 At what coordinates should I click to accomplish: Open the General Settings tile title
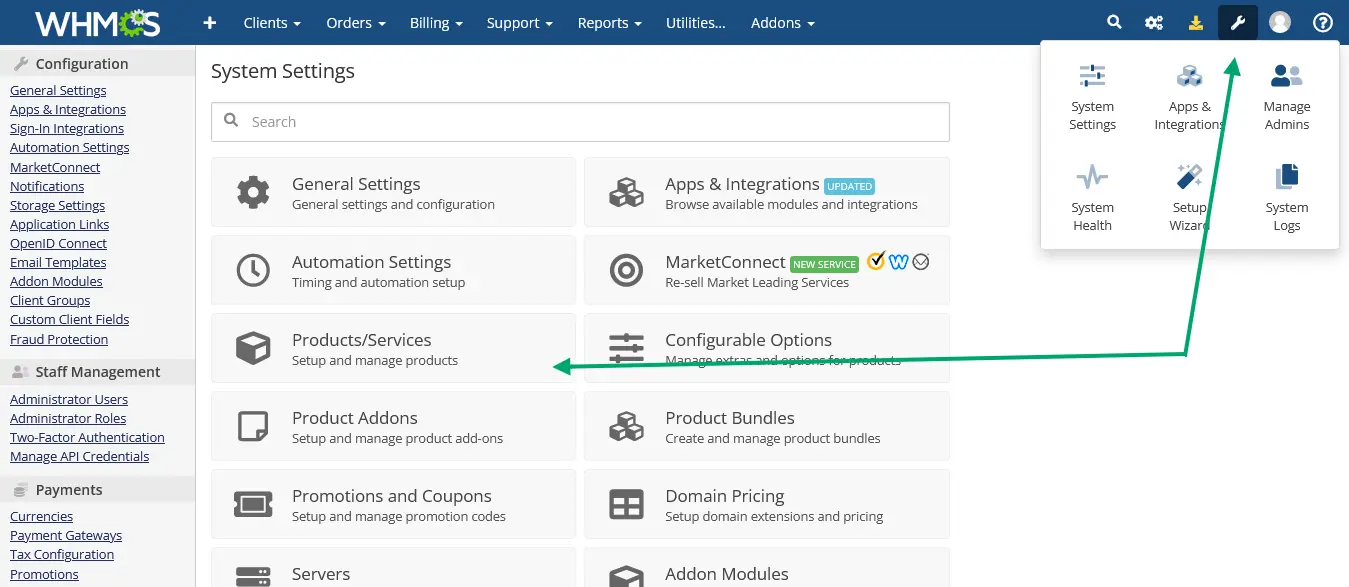(x=356, y=184)
